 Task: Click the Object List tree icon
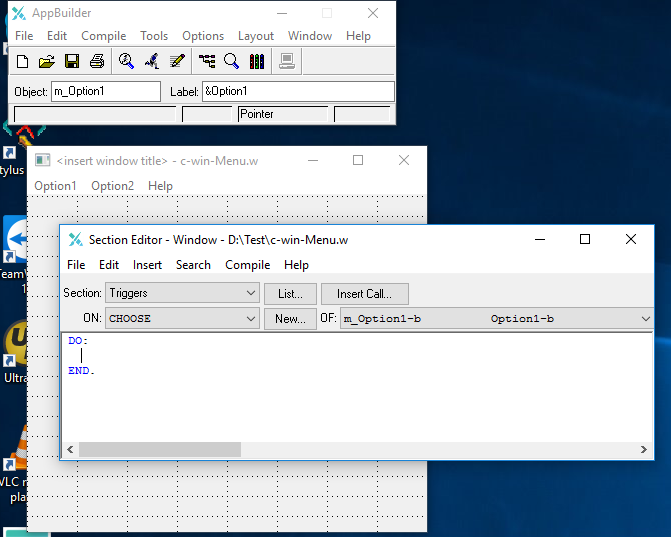207,61
